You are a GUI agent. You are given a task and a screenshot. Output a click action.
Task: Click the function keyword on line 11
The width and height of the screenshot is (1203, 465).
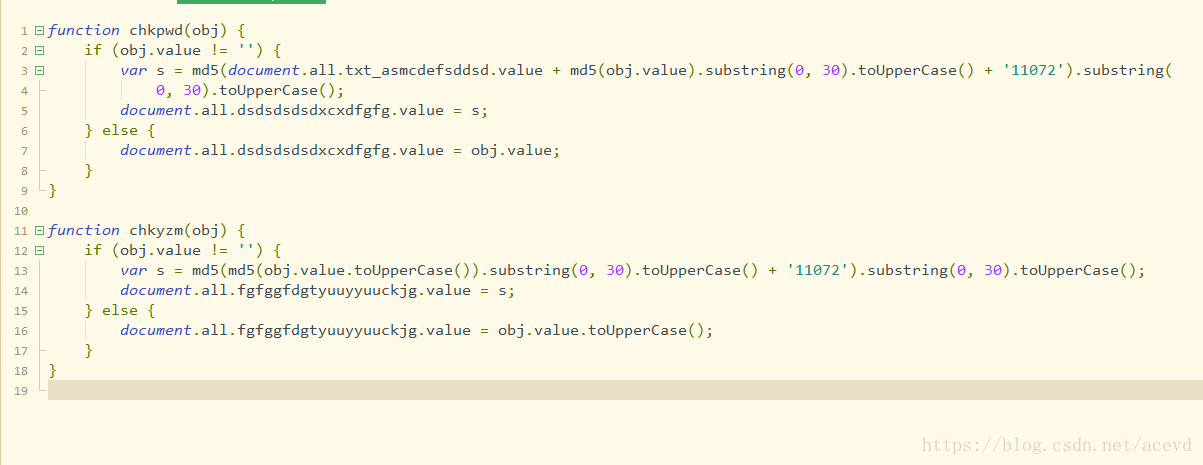[84, 231]
